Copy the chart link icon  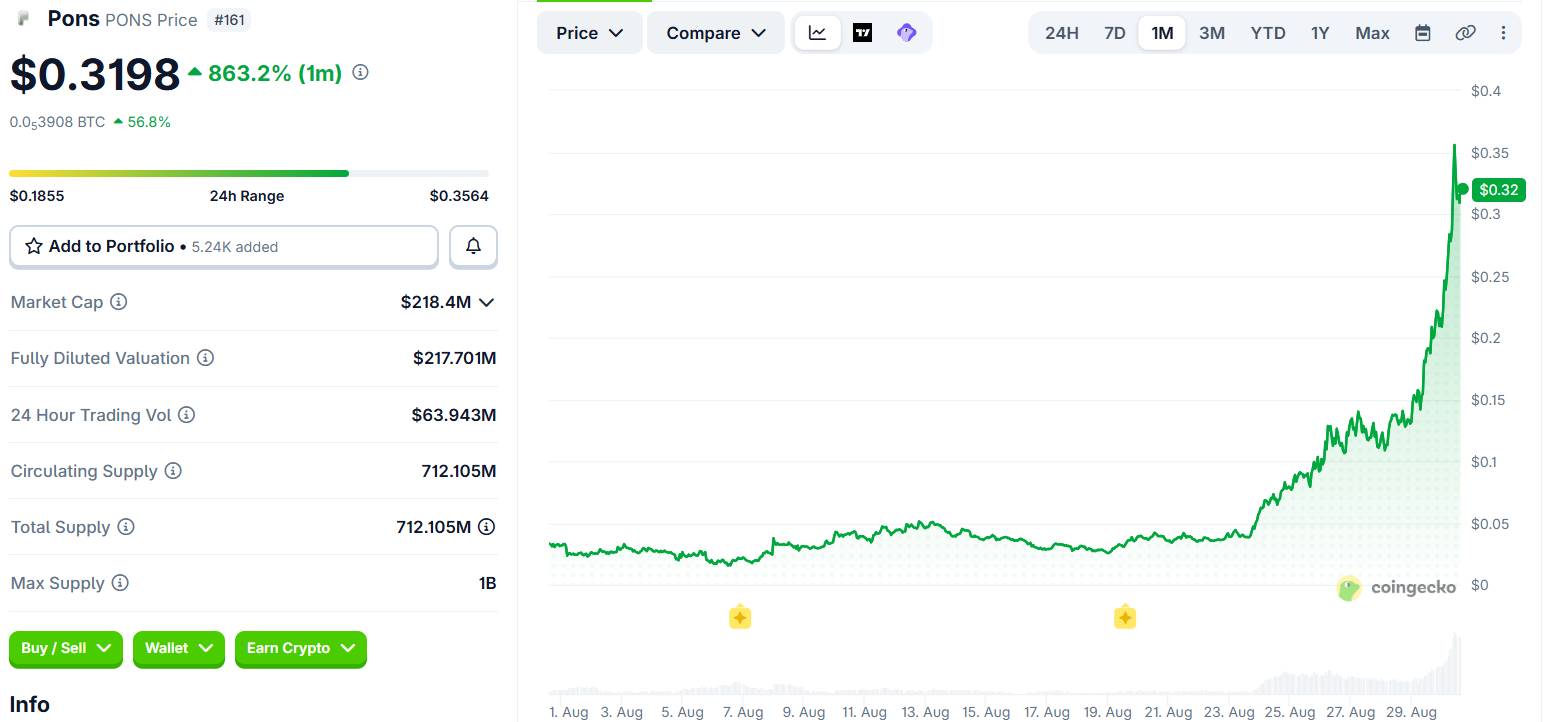[1465, 33]
